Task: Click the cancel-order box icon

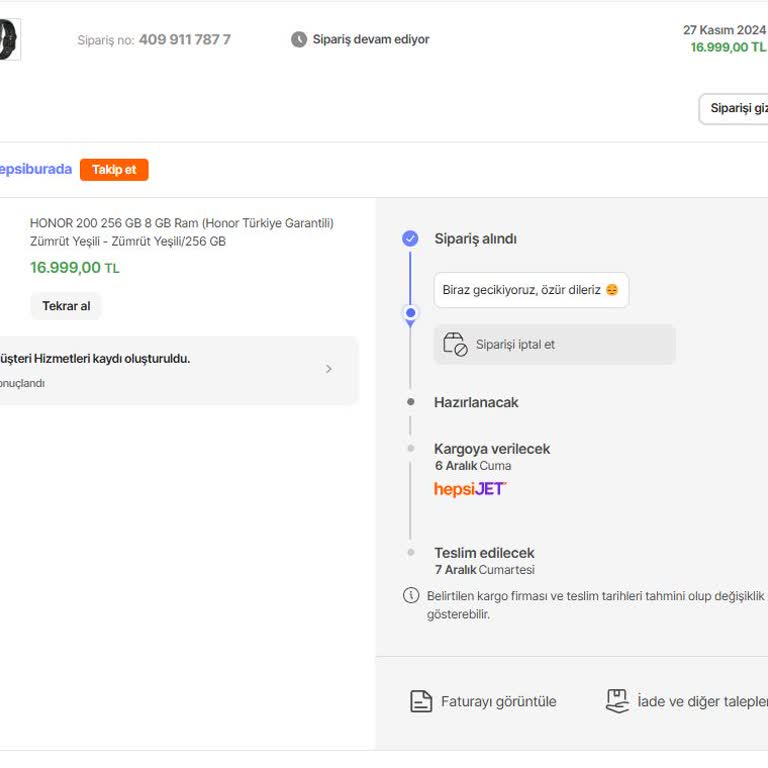Action: click(455, 344)
